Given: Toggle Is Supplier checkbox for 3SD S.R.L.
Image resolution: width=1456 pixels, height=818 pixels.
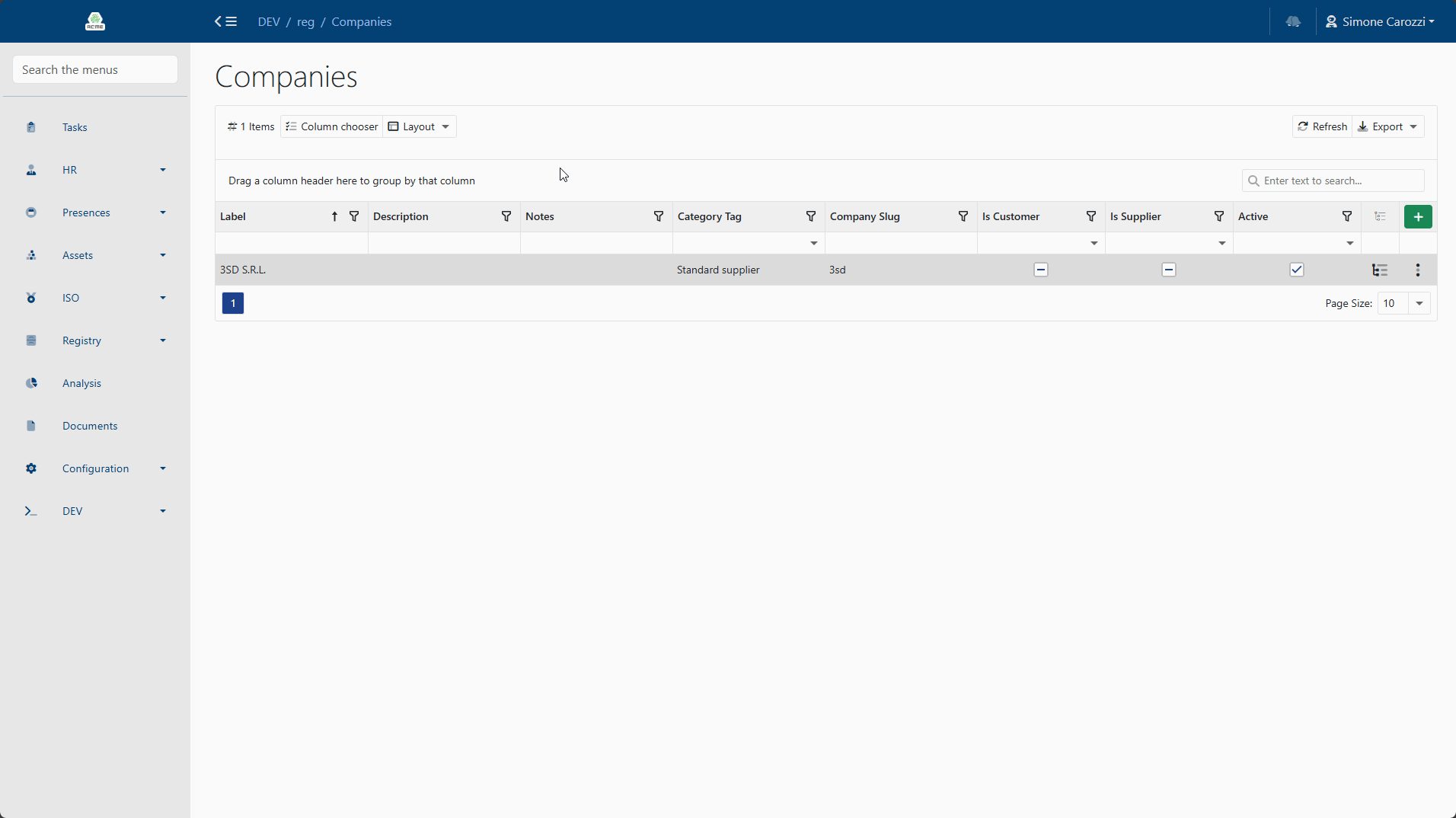Looking at the screenshot, I should [x=1168, y=270].
